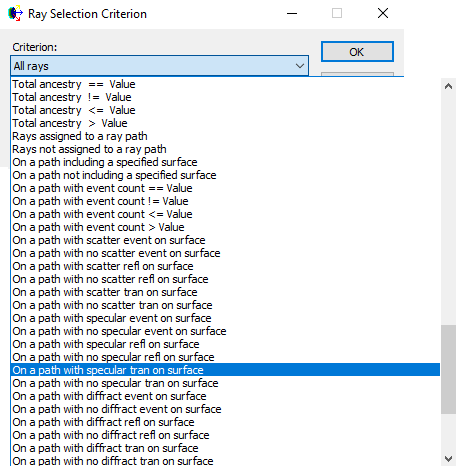Image resolution: width=456 pixels, height=466 pixels.
Task: Close the Ray Selection Criterion dialog
Action: (x=383, y=13)
